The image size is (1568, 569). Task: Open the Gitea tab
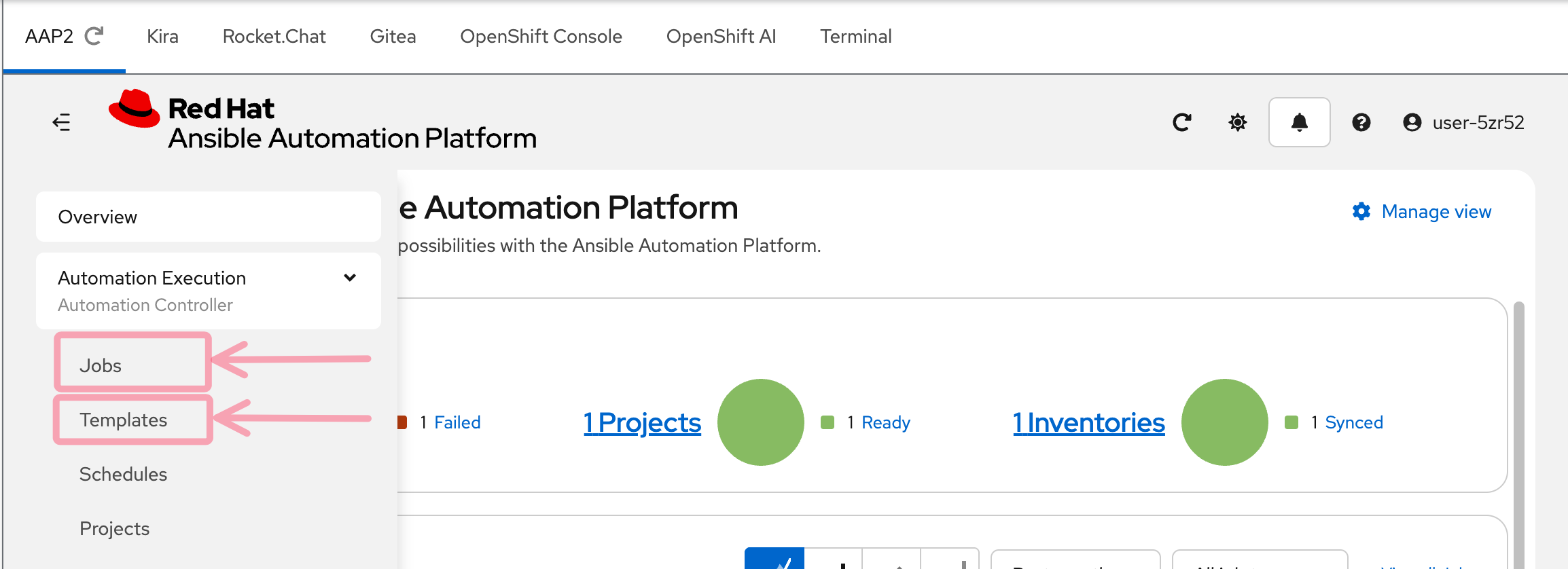(x=393, y=37)
